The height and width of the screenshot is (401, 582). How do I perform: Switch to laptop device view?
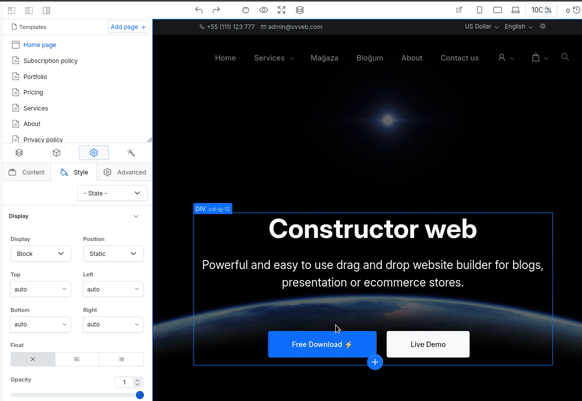[x=516, y=10]
